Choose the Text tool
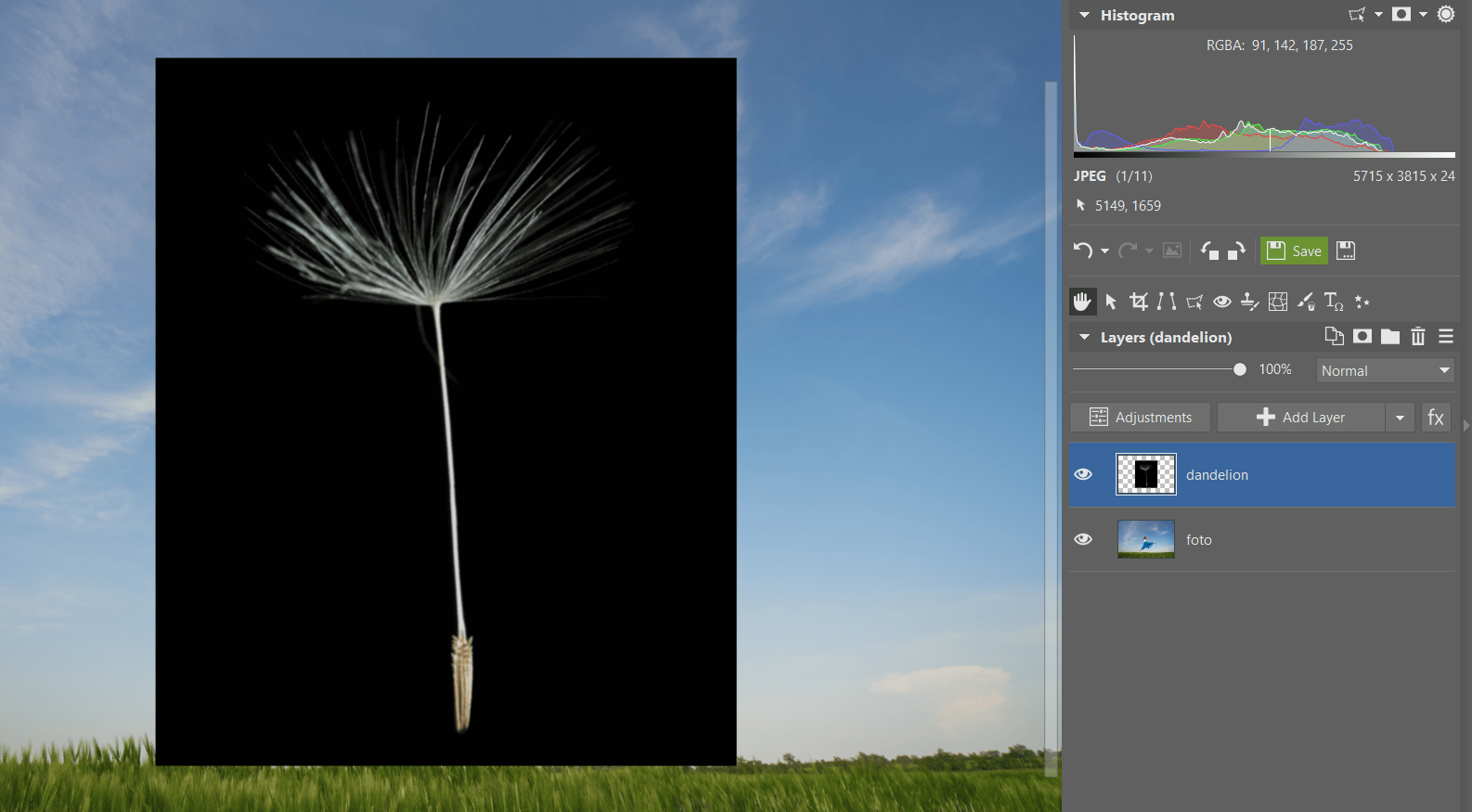The height and width of the screenshot is (812, 1472). coord(1333,302)
